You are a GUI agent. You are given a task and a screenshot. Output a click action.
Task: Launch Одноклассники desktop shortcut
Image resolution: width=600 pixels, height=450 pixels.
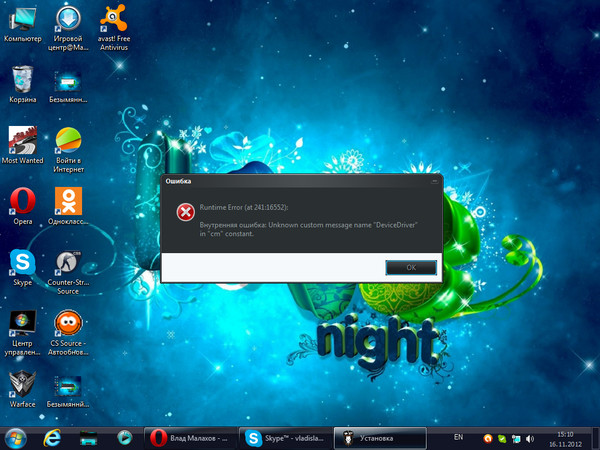coord(69,200)
